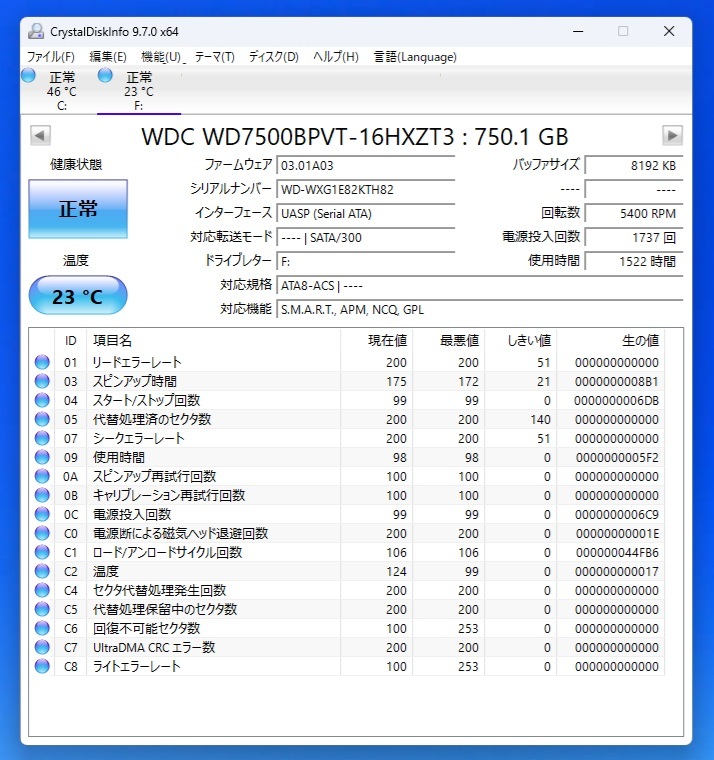Click status orb of row 04 スタート/ストップ回数
This screenshot has height=760, width=714.
(x=42, y=400)
